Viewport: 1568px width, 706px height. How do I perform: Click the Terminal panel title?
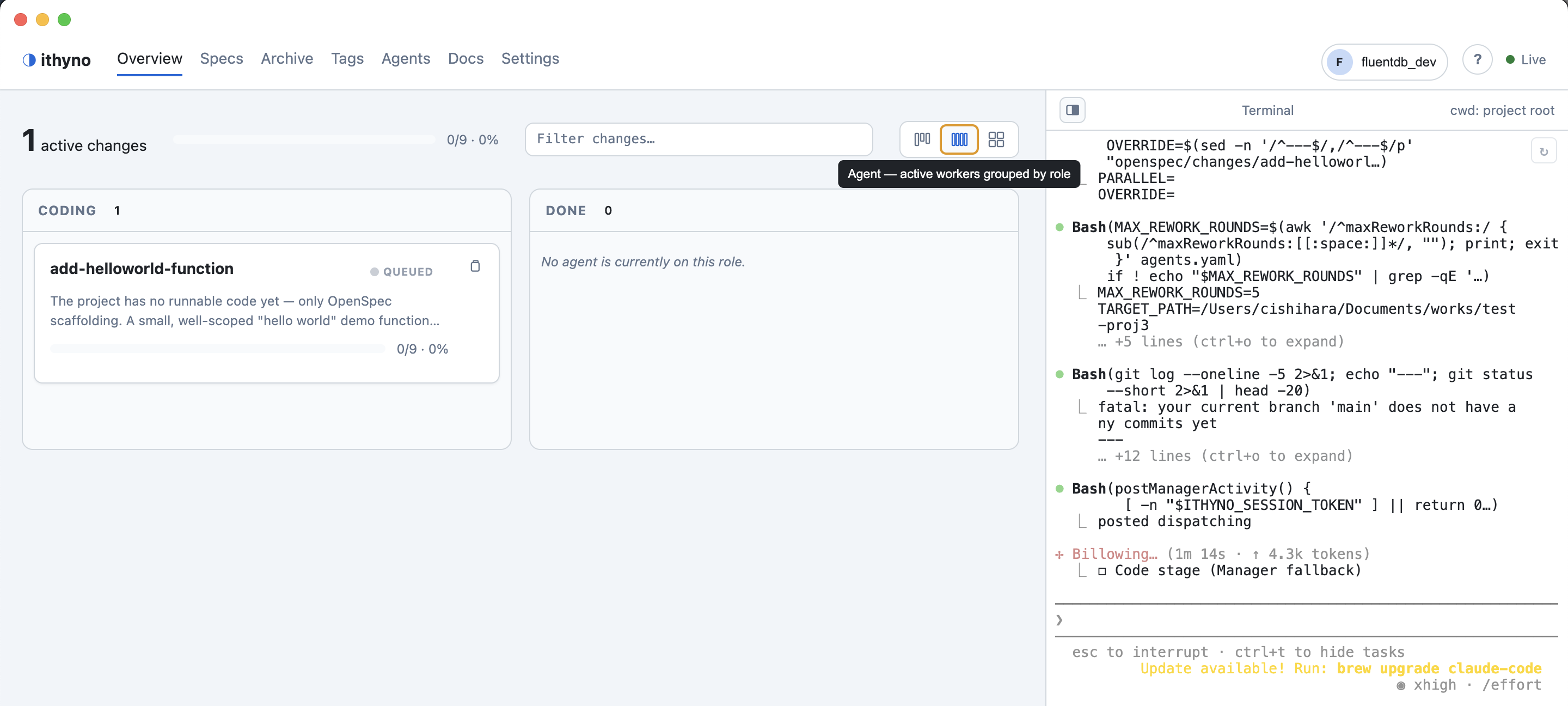[1267, 110]
